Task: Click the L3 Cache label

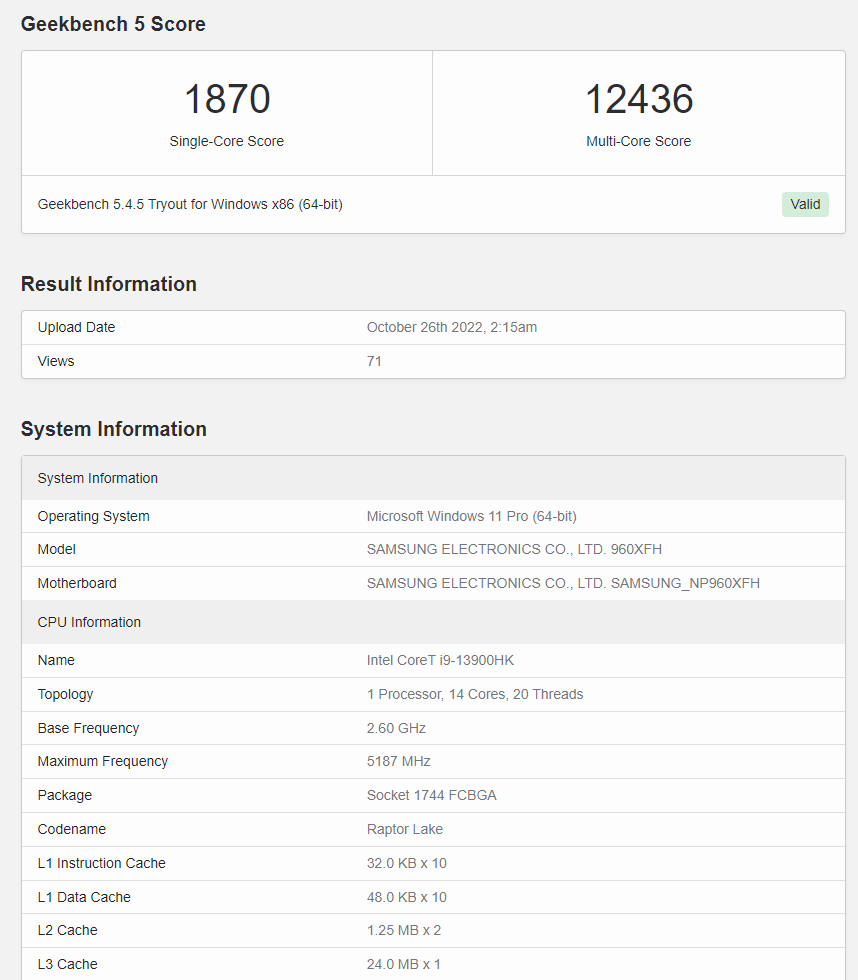Action: (67, 964)
